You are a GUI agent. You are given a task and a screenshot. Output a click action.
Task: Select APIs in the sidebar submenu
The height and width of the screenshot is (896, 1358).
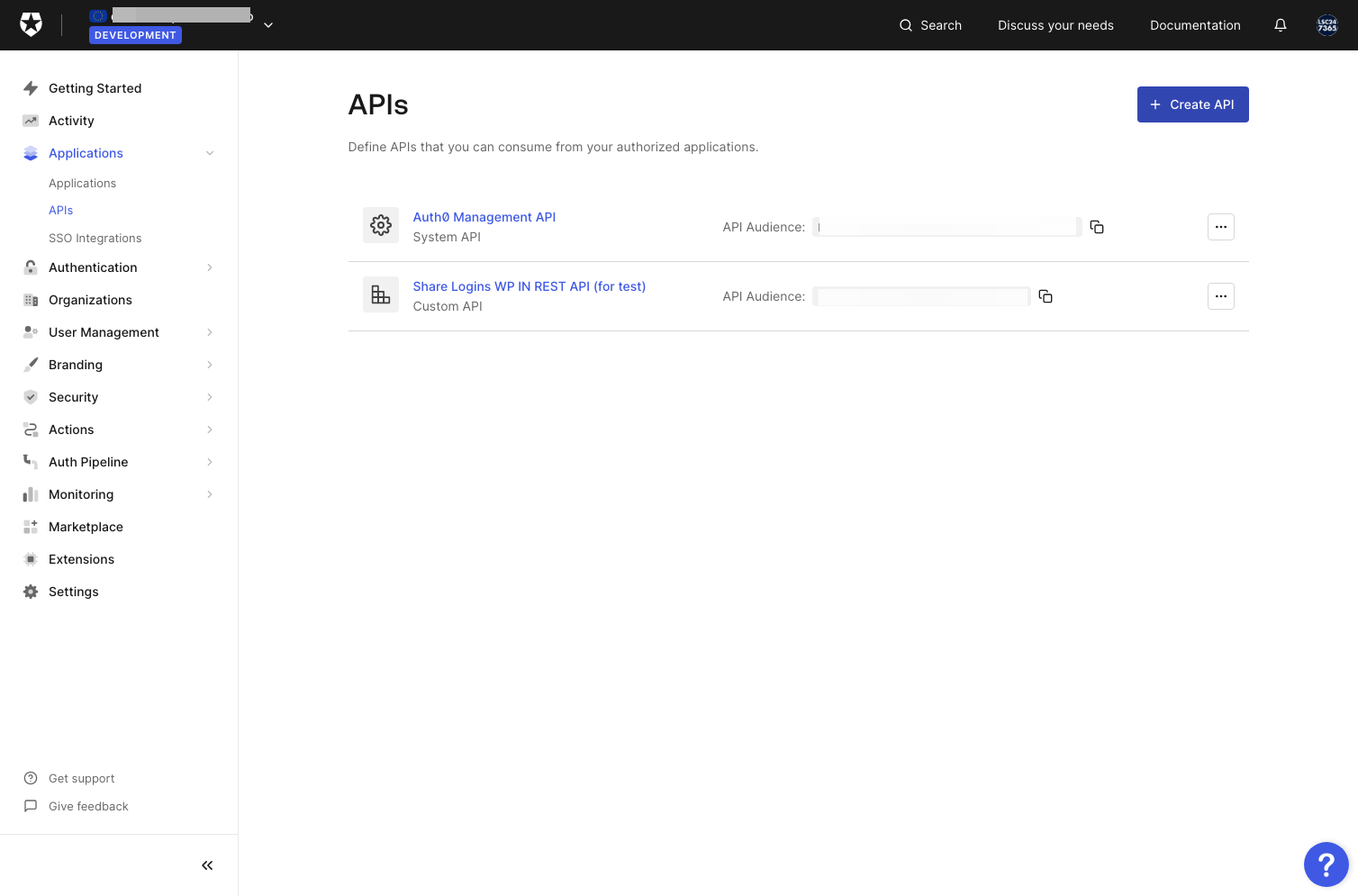click(61, 210)
